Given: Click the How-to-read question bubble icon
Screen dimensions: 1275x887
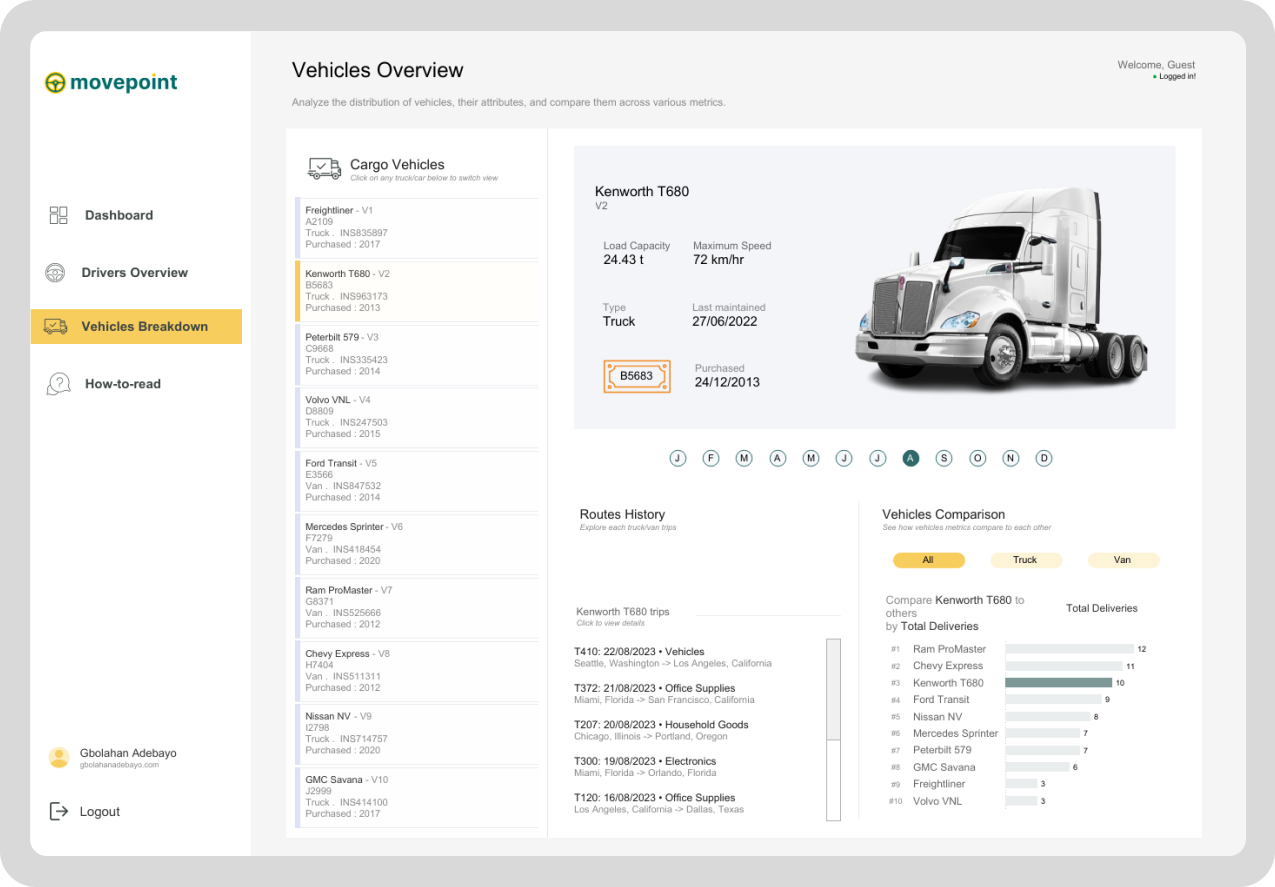Looking at the screenshot, I should tap(58, 384).
